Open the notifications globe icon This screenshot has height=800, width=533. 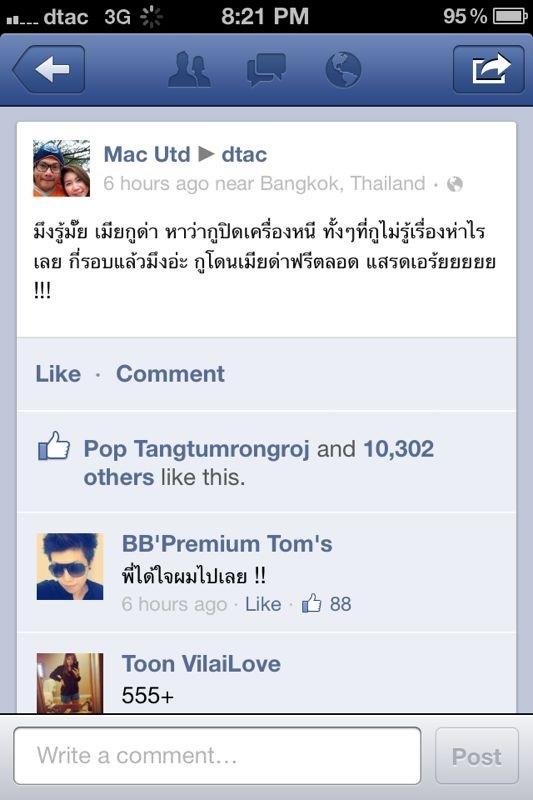[x=343, y=69]
